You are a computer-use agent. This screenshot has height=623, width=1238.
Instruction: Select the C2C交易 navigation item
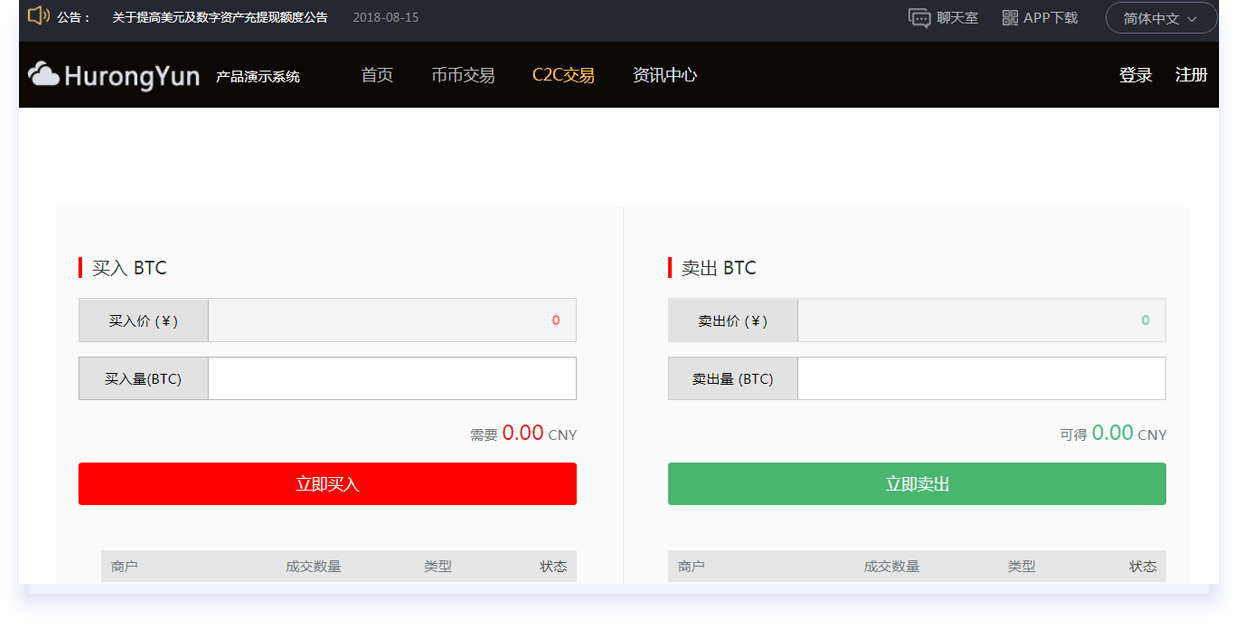tap(563, 75)
